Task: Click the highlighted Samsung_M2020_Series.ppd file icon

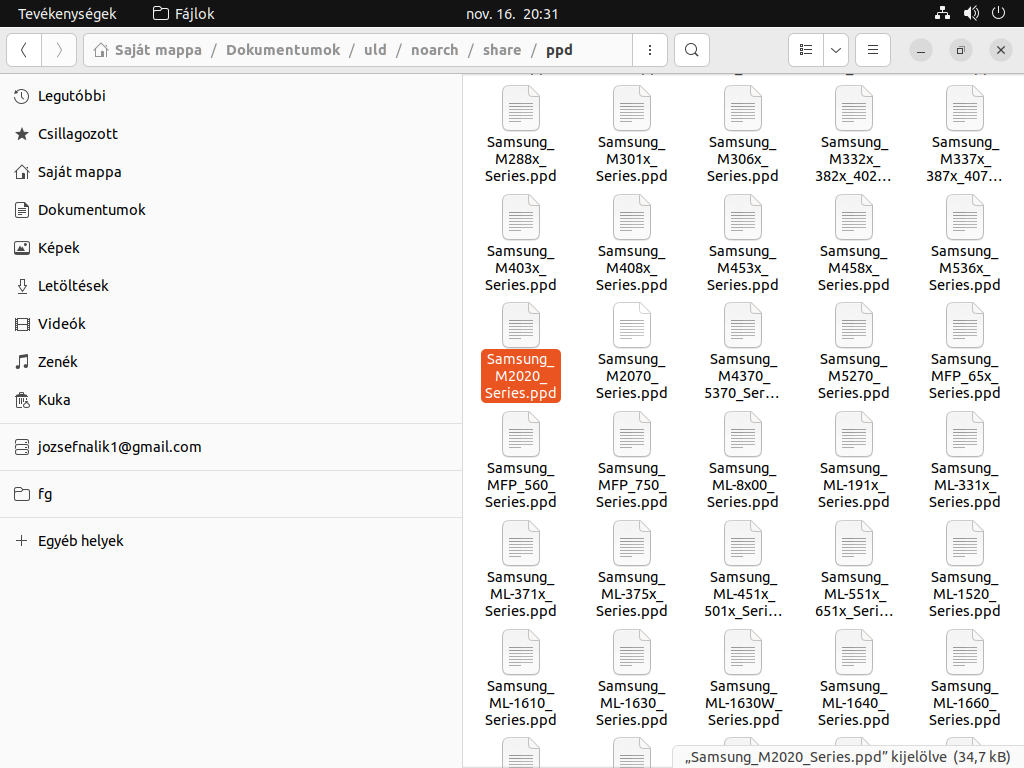Action: 520,325
